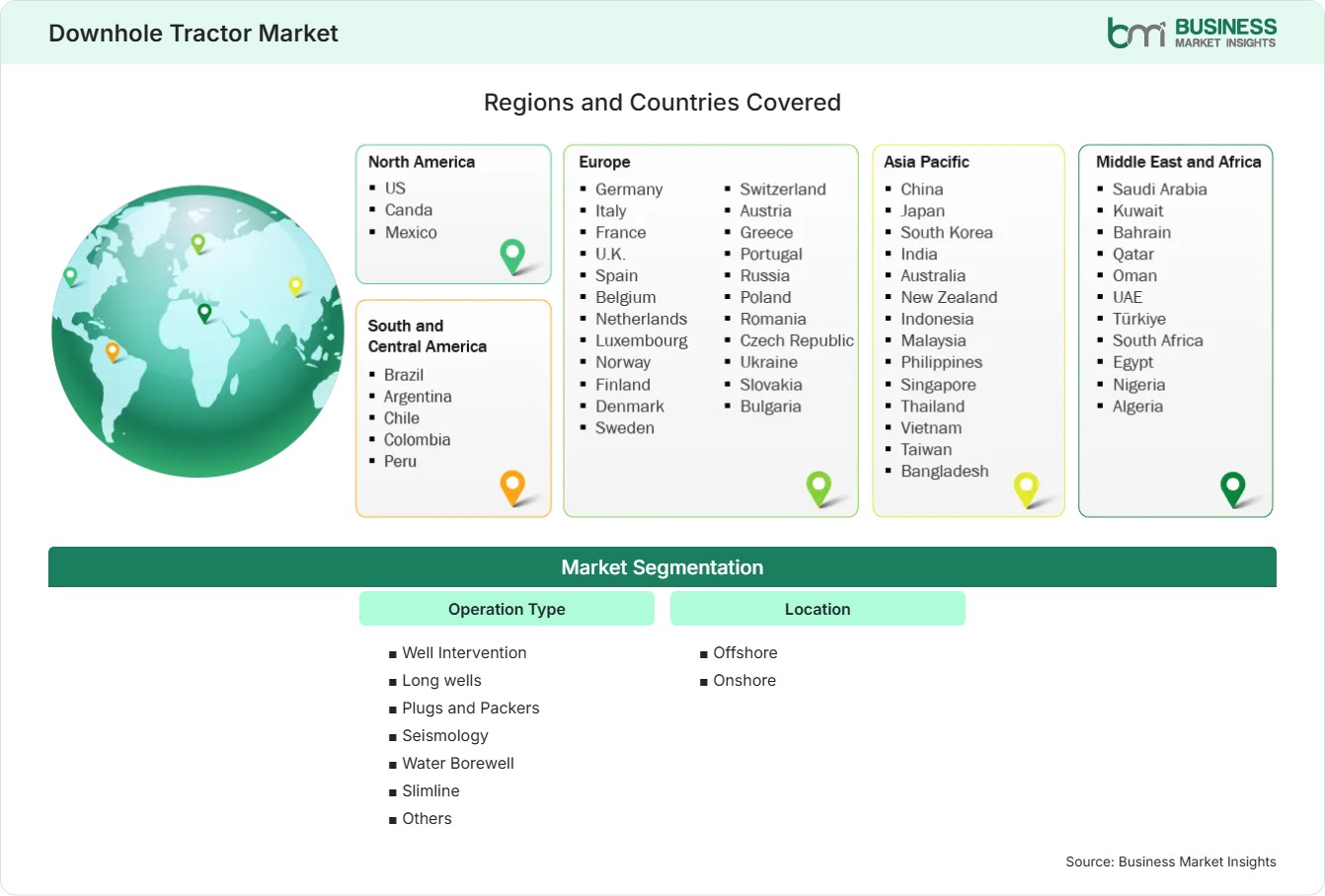Click 'U.K.' in the Europe list
This screenshot has height=896, width=1325.
pyautogui.click(x=610, y=255)
